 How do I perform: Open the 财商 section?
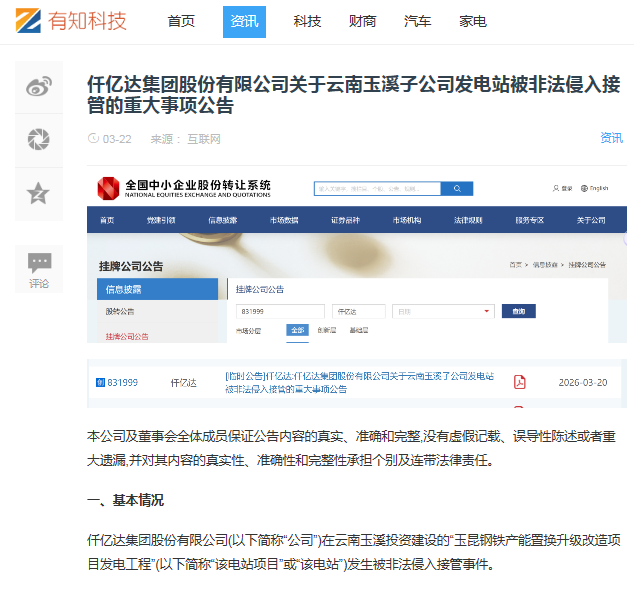click(x=362, y=21)
